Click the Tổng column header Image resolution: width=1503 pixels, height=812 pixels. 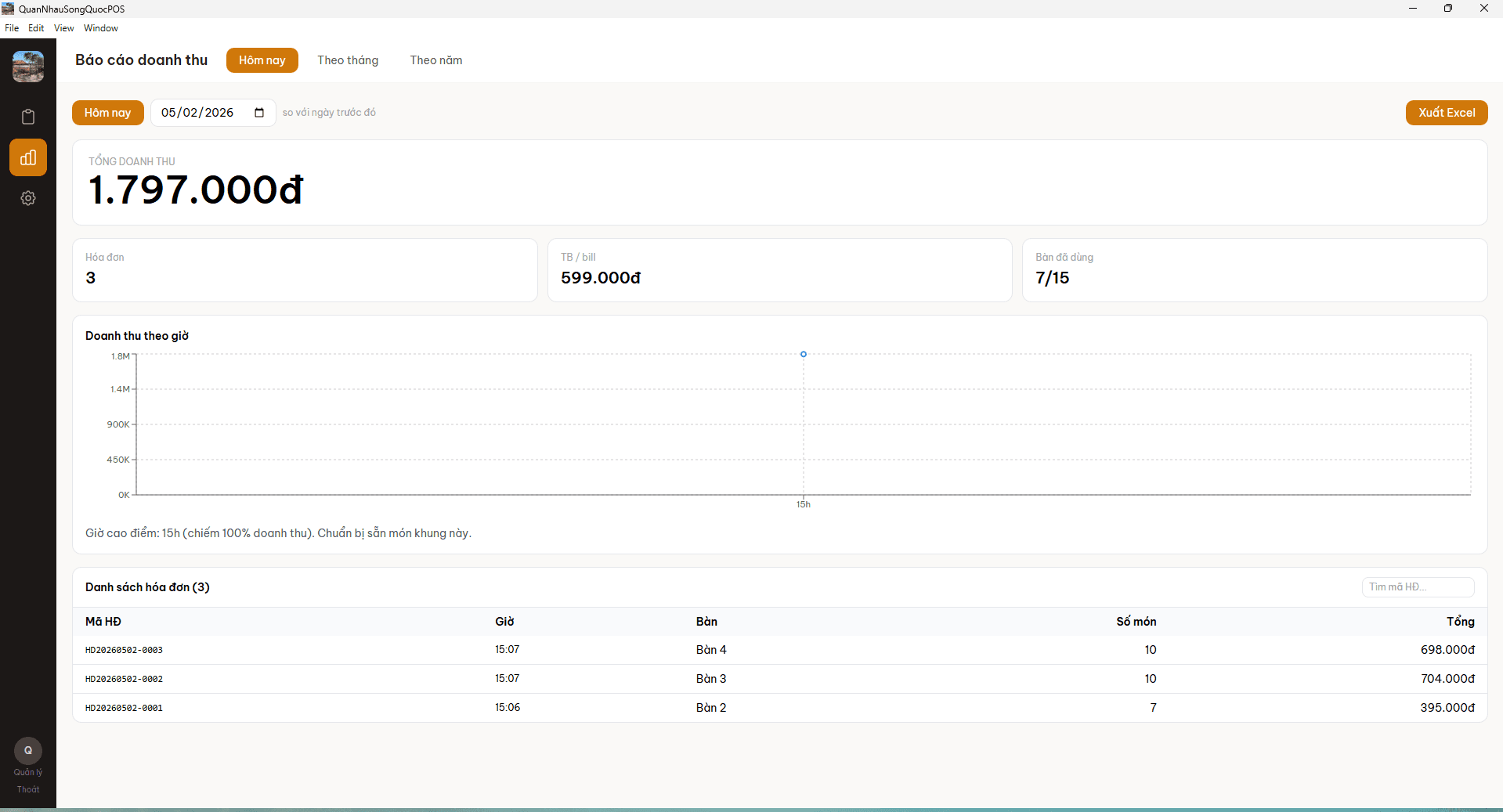[1461, 622]
